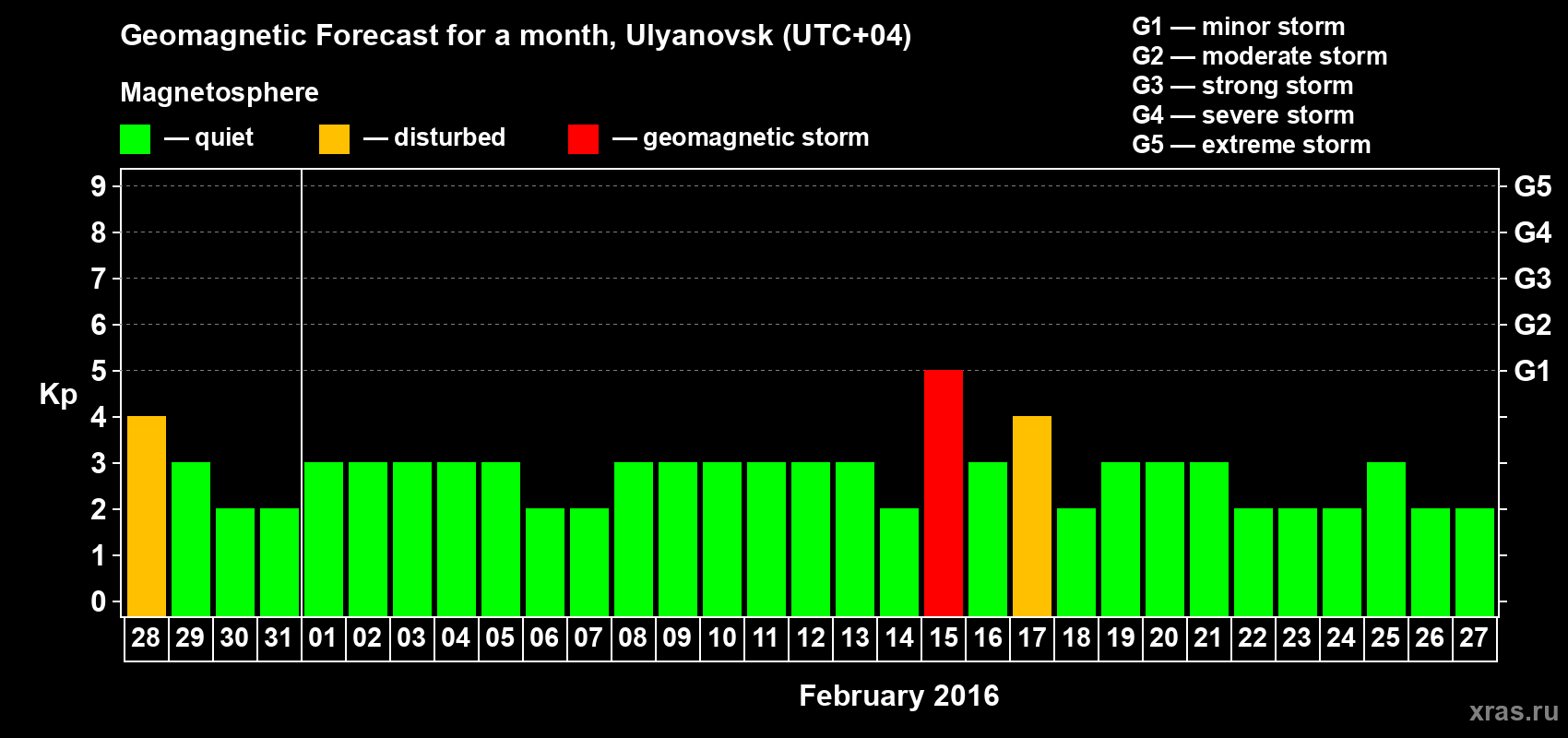The width and height of the screenshot is (1568, 738).
Task: Click the orange disturbed legend swatch
Action: 334,139
